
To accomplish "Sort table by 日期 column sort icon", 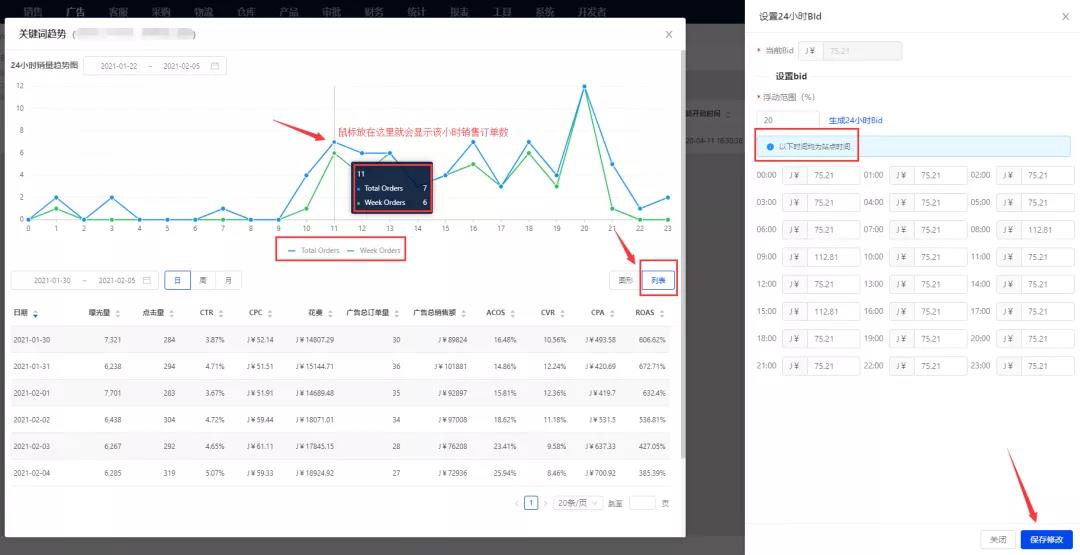I will [x=37, y=313].
